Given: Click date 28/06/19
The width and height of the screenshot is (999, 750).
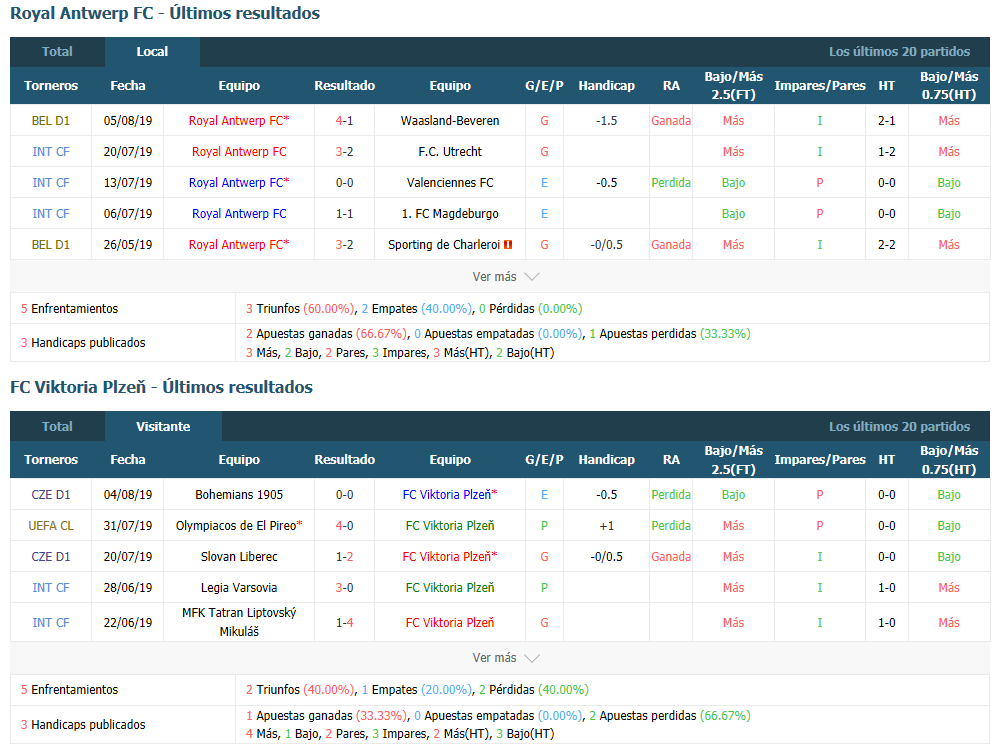Looking at the screenshot, I should [128, 588].
